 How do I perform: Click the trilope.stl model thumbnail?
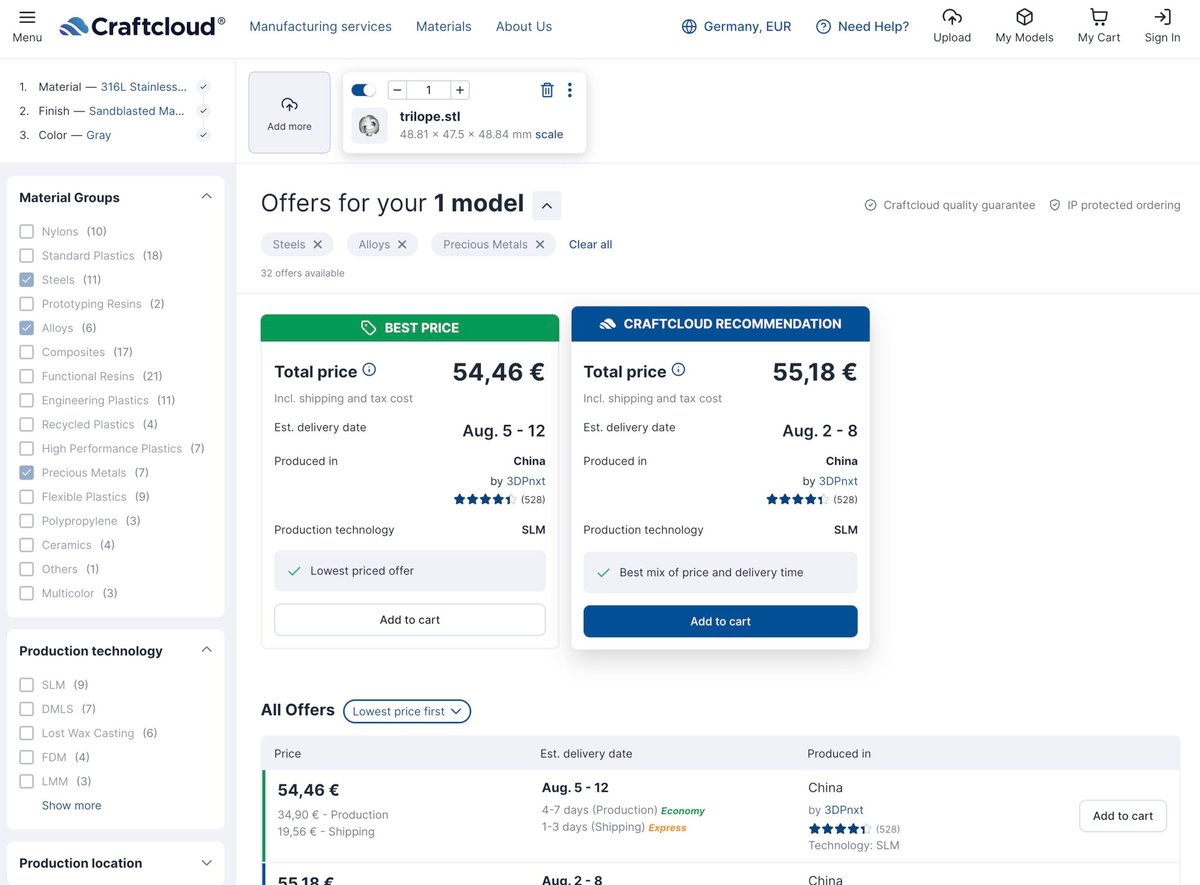click(x=369, y=126)
